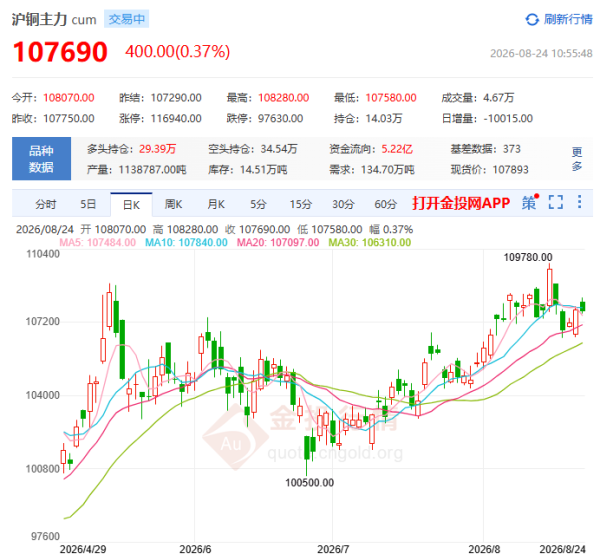Click the 多头持仓 value 29.39万

click(158, 149)
